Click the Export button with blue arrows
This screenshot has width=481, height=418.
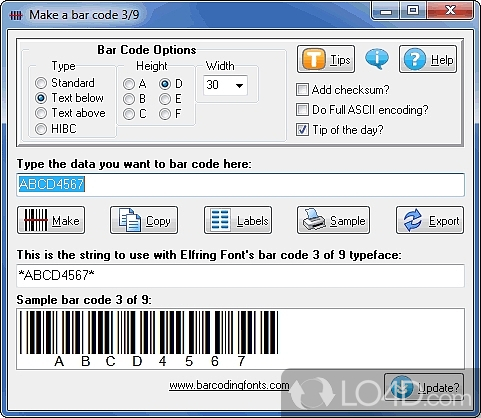pos(430,220)
